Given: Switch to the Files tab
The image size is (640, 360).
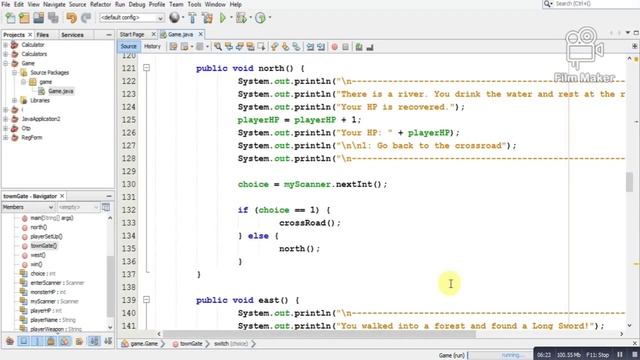Looking at the screenshot, I should [x=42, y=35].
